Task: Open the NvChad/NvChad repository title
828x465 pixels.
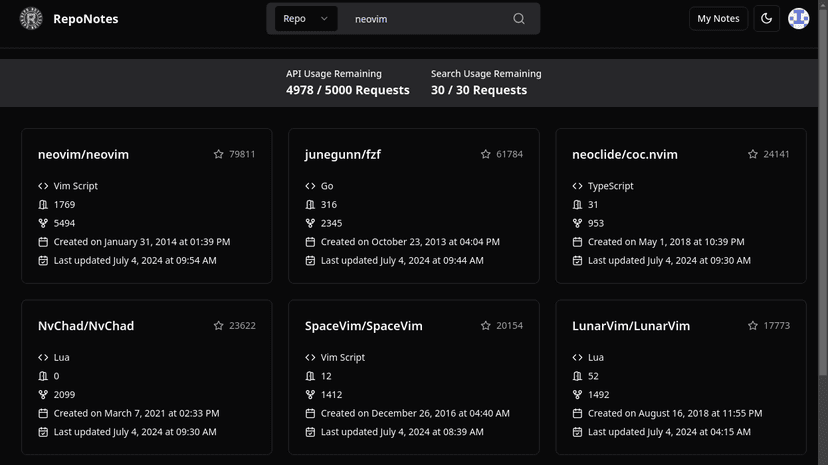Action: point(86,326)
